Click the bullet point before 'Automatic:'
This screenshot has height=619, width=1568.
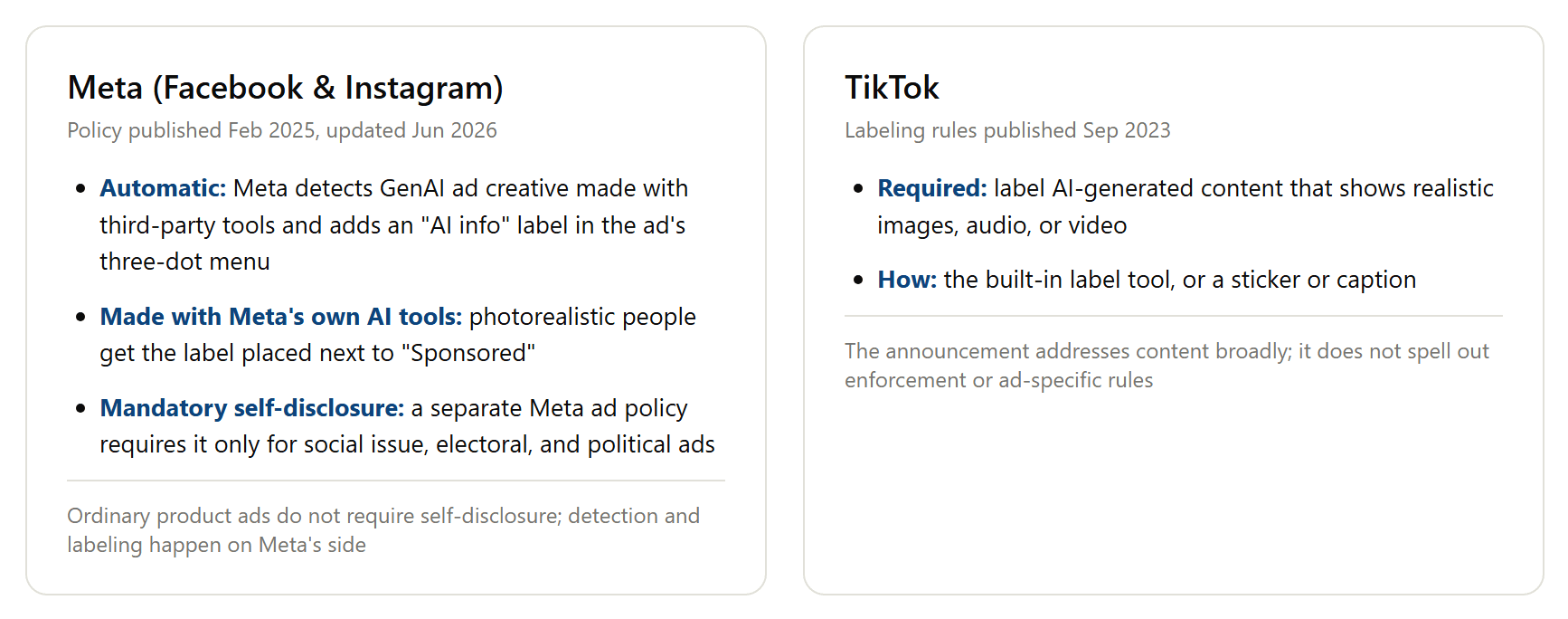pos(80,189)
